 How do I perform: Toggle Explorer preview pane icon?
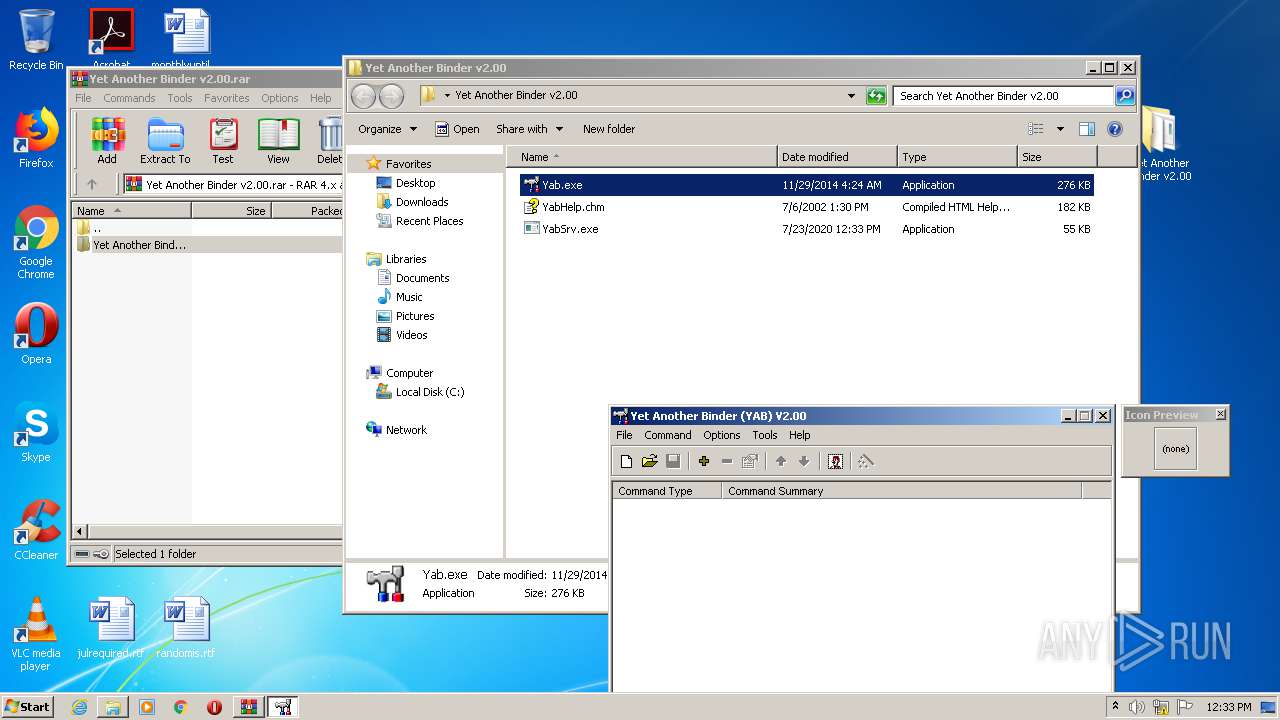click(x=1087, y=129)
